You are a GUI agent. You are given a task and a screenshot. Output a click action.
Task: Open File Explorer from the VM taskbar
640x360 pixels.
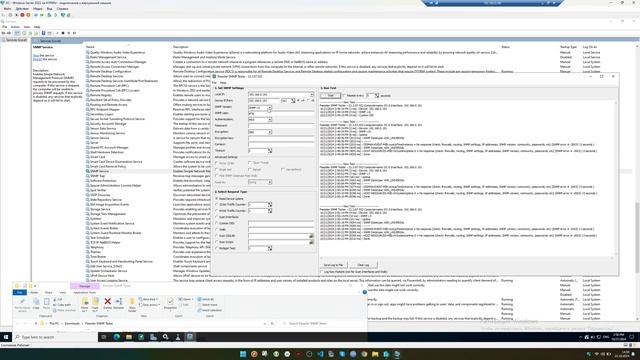(x=129, y=337)
